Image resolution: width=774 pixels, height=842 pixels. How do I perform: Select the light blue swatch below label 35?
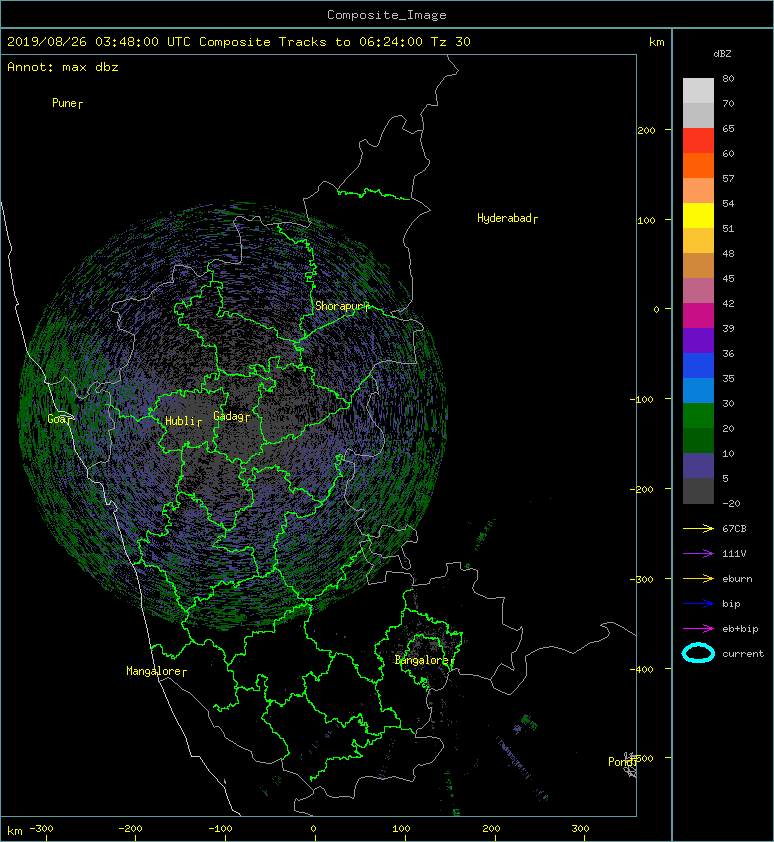click(x=698, y=390)
